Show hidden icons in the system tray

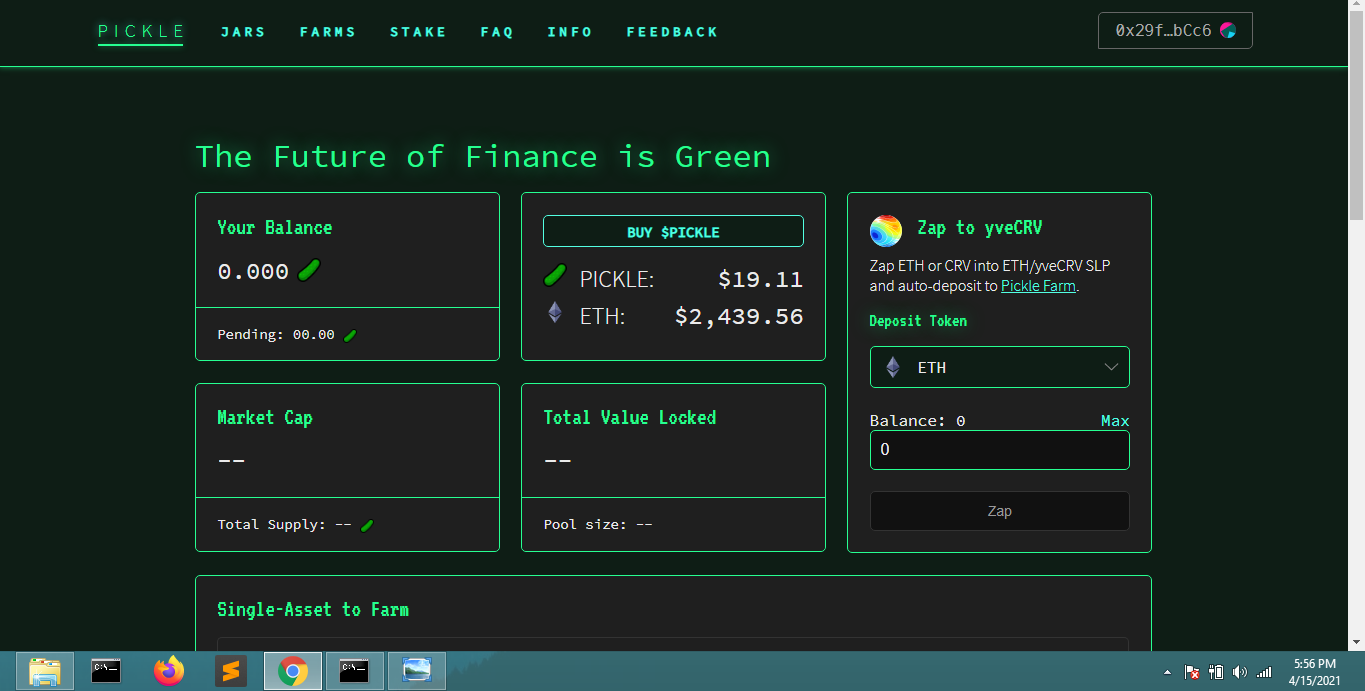coord(1166,672)
